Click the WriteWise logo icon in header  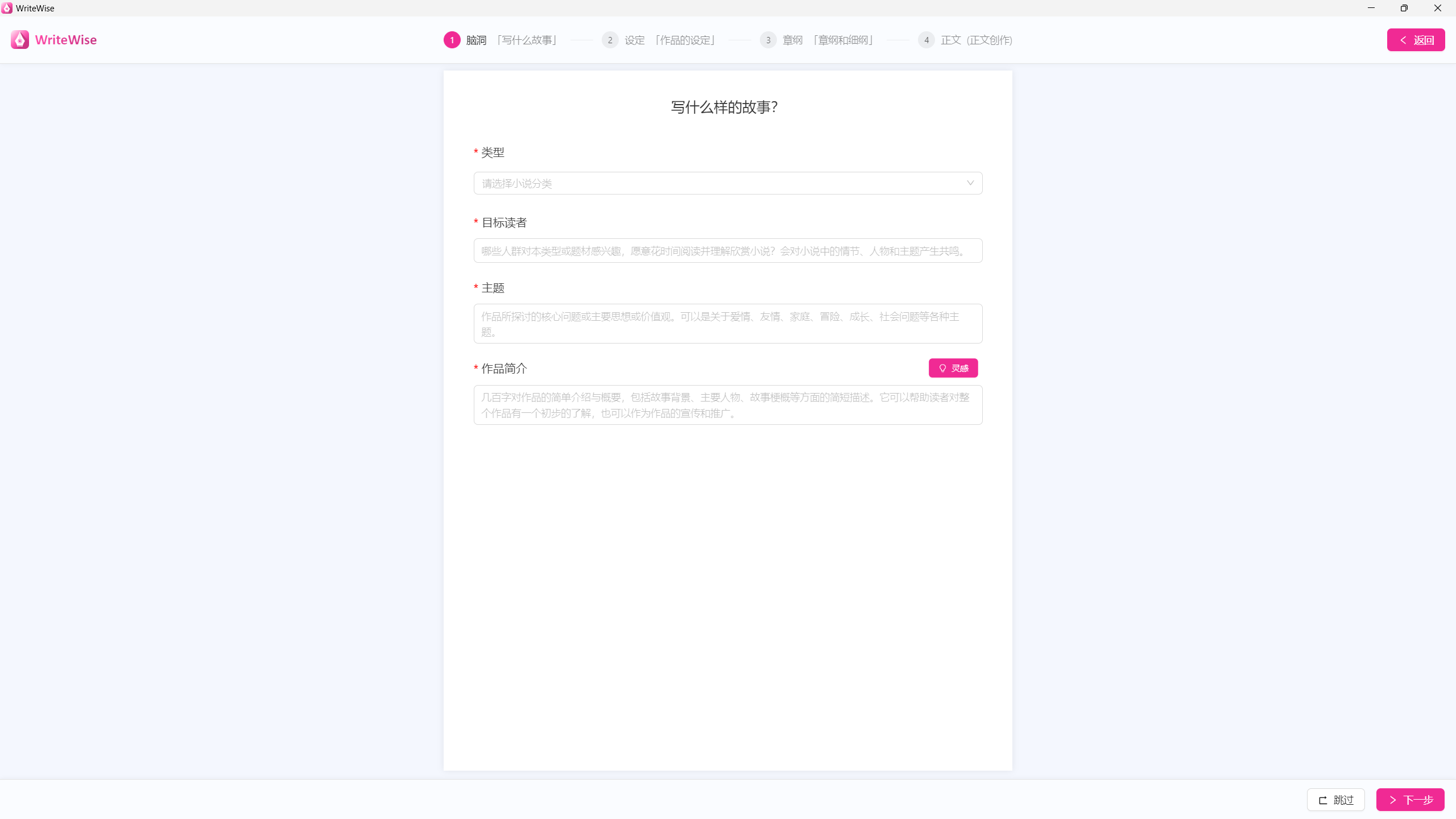[x=20, y=40]
